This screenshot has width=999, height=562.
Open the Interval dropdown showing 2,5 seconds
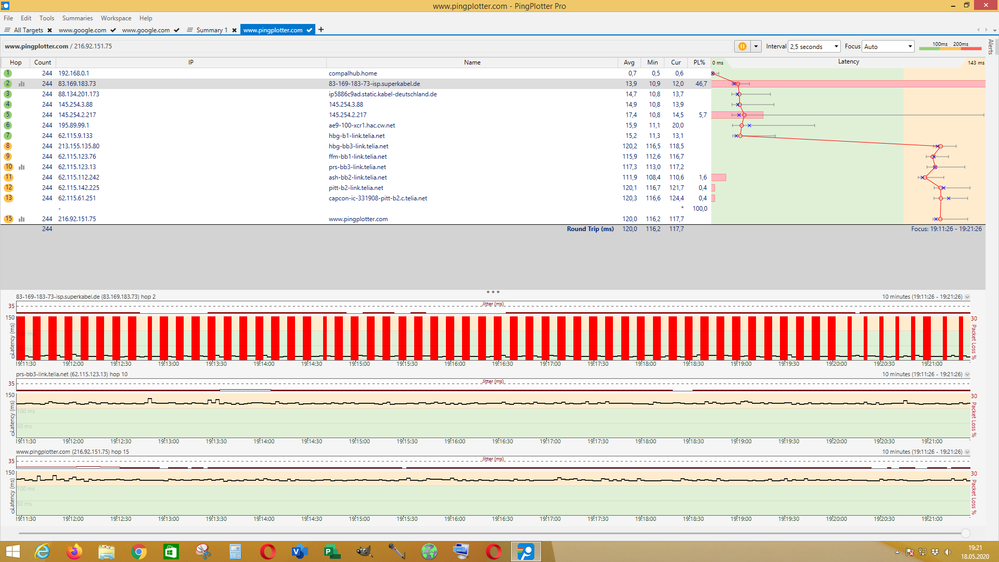(x=814, y=46)
